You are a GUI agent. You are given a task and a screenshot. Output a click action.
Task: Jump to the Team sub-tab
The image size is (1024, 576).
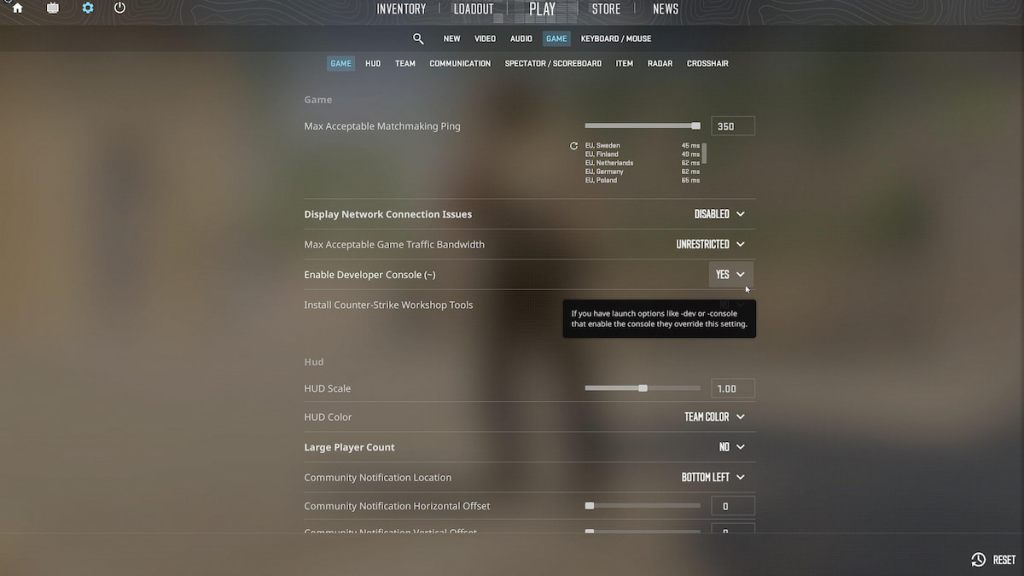pyautogui.click(x=405, y=63)
